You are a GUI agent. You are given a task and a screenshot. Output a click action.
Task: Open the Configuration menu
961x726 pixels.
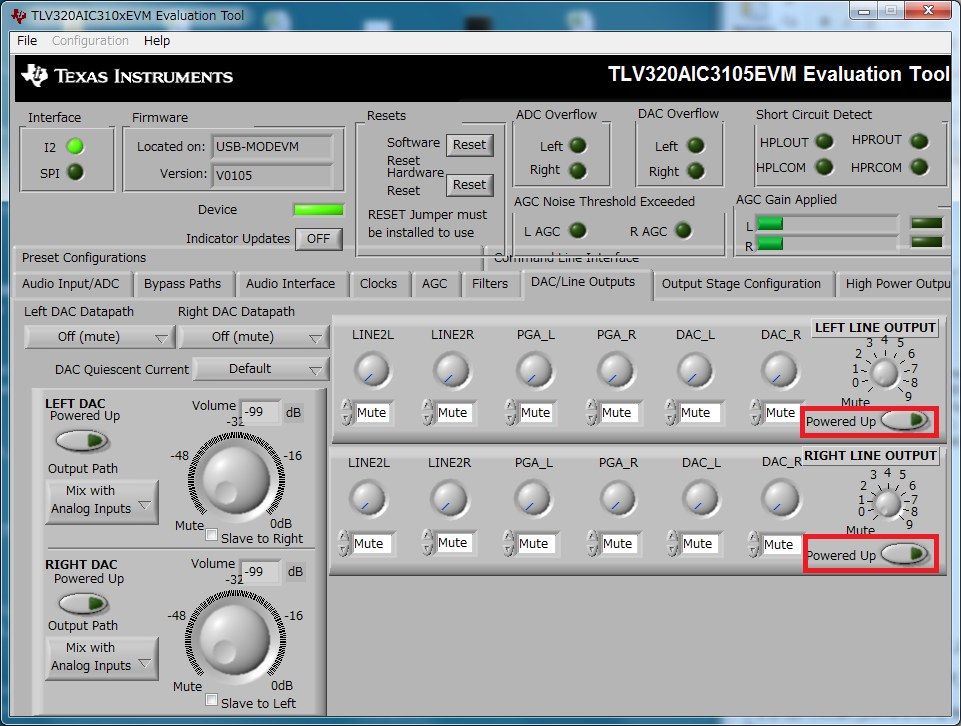(x=90, y=40)
